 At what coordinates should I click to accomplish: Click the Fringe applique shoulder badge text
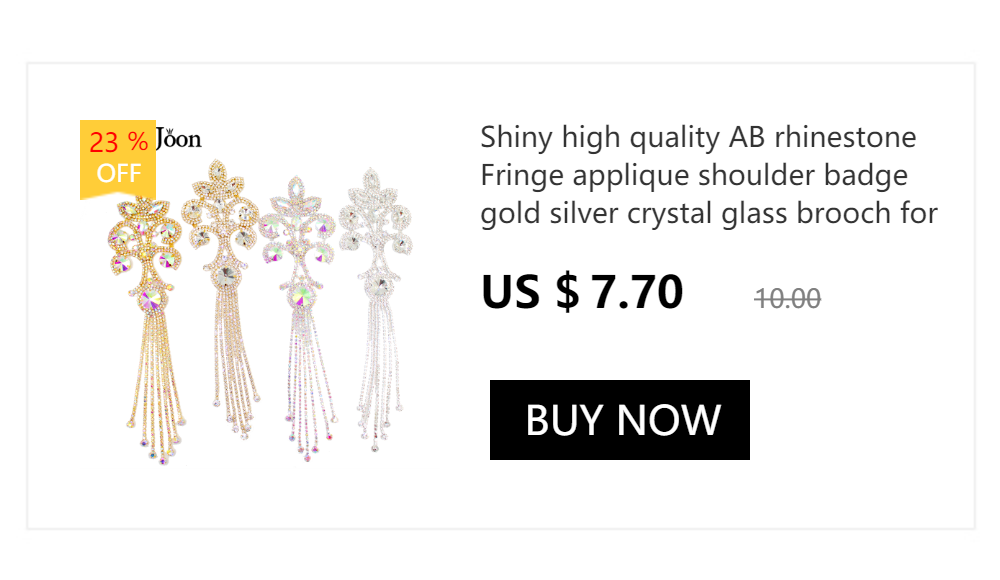tap(694, 175)
